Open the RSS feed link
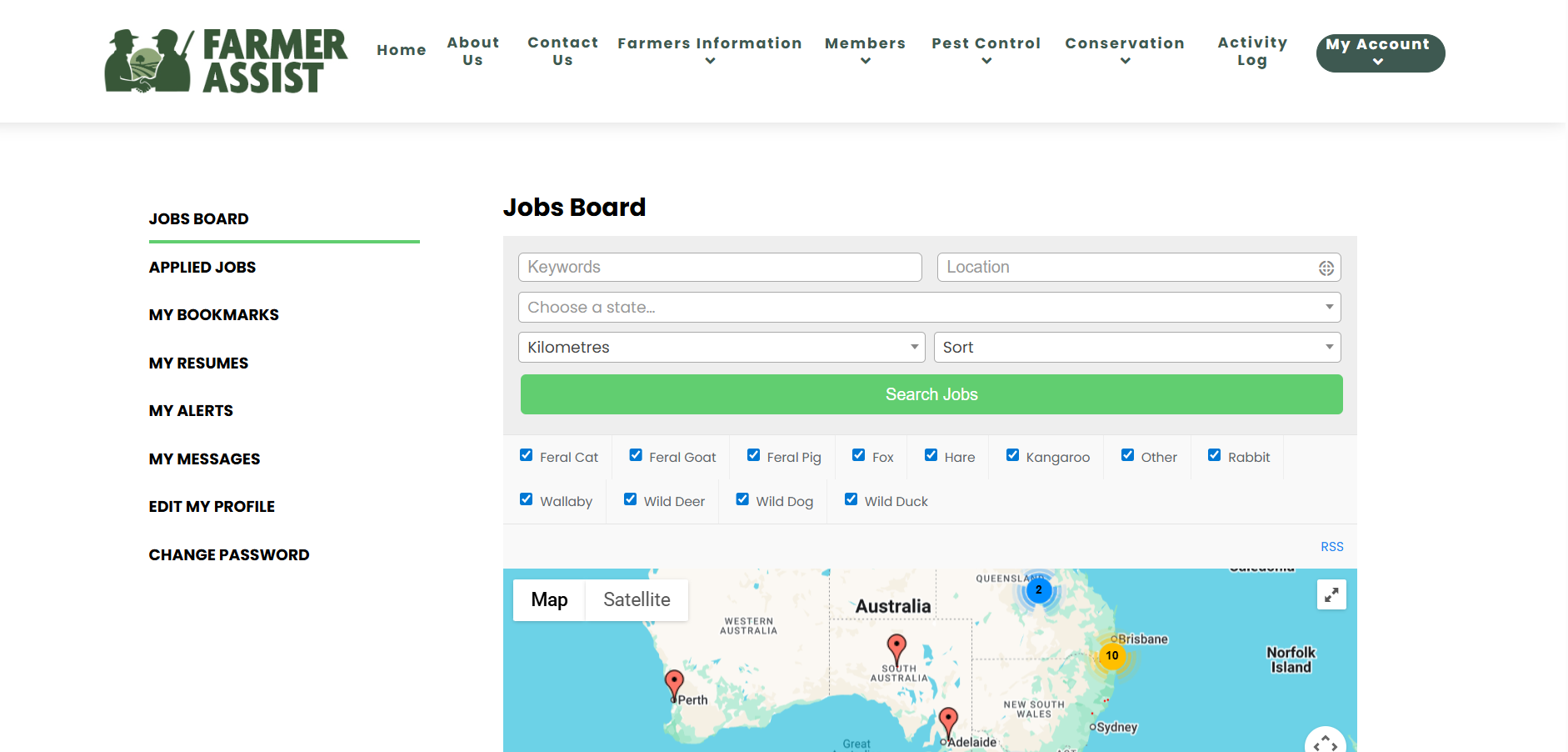The width and height of the screenshot is (1568, 752). tap(1331, 547)
